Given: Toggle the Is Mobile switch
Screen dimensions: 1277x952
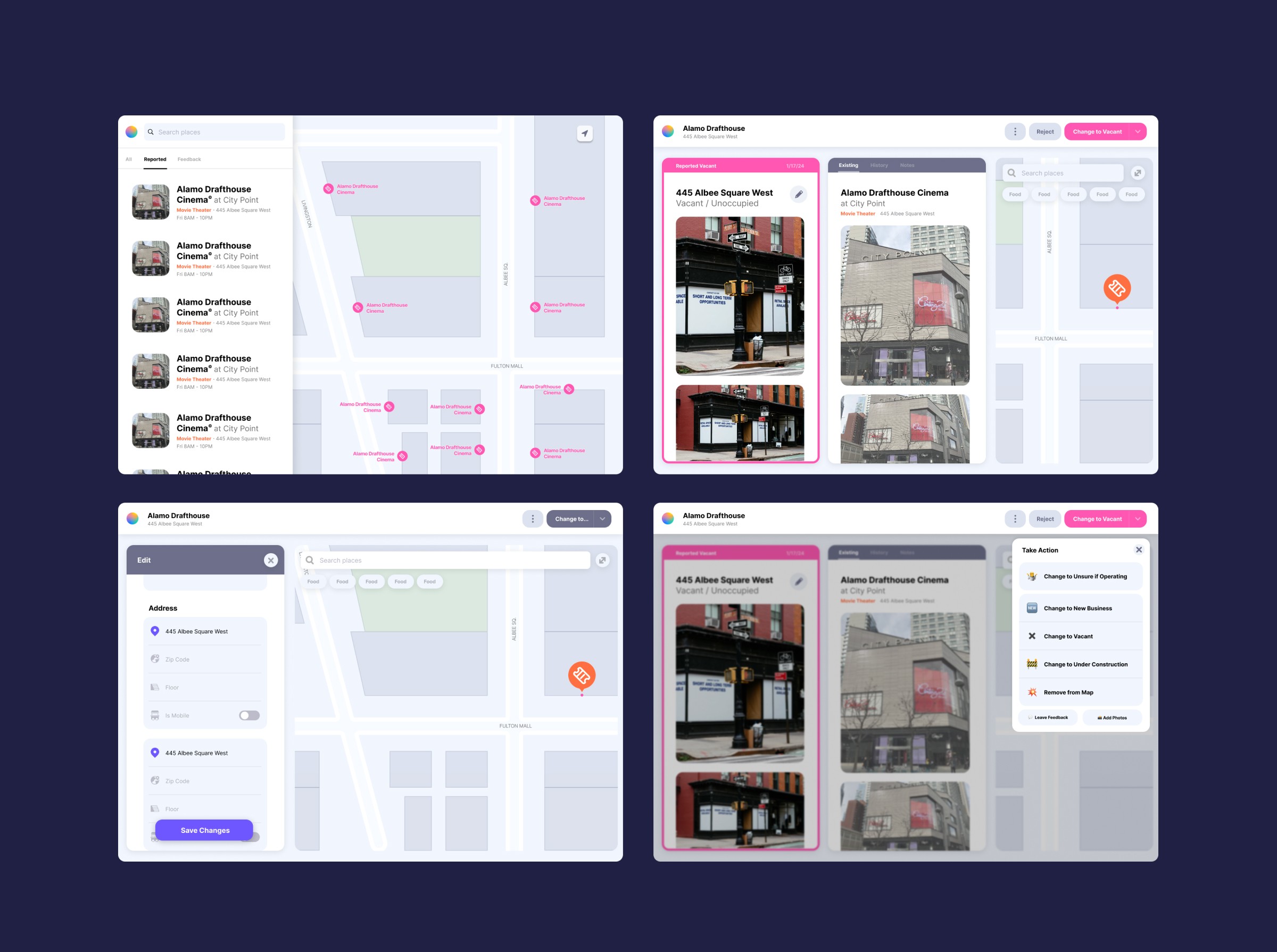Looking at the screenshot, I should 249,715.
